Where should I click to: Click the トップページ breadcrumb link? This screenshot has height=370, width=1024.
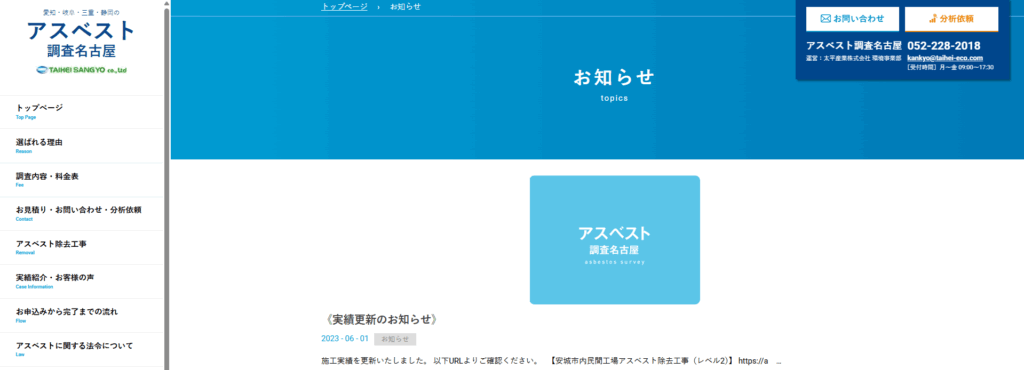[344, 7]
